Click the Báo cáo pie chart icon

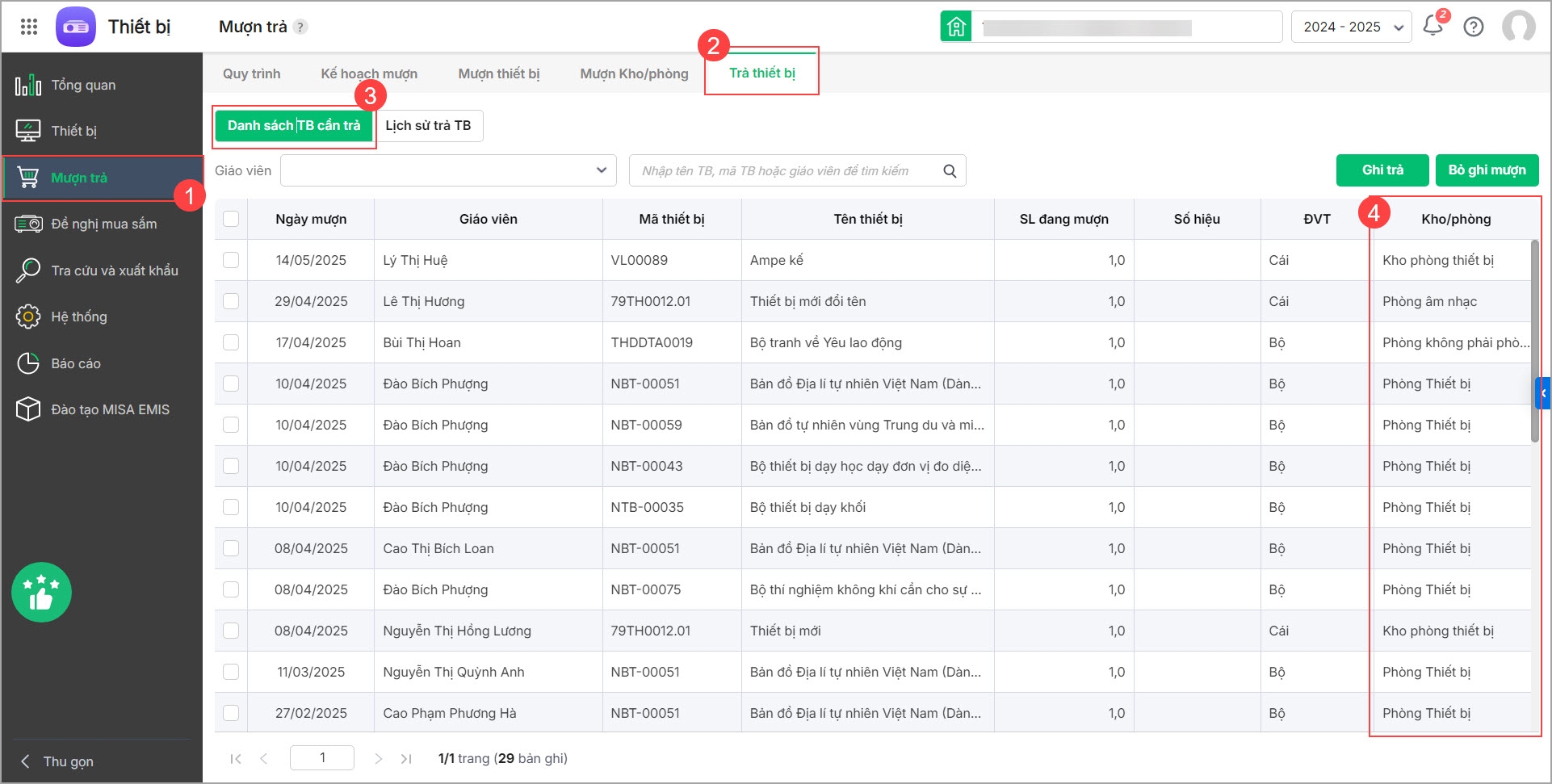[x=28, y=363]
